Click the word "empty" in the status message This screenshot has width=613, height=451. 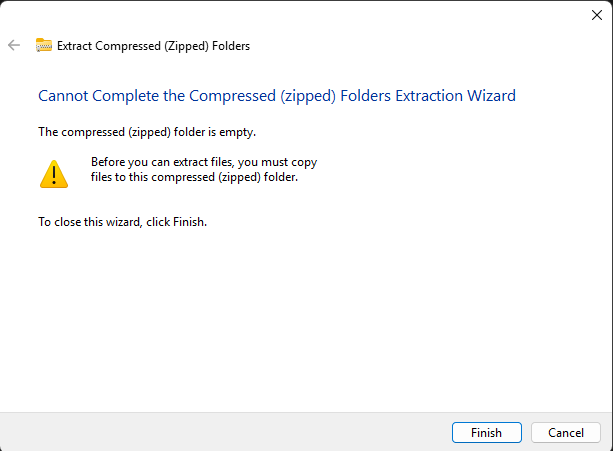click(251, 131)
